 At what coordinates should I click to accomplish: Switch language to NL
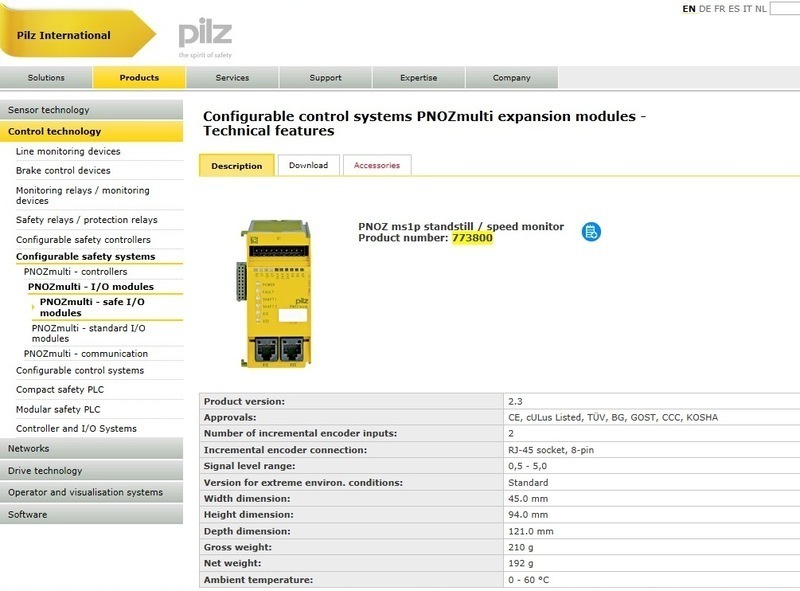760,9
